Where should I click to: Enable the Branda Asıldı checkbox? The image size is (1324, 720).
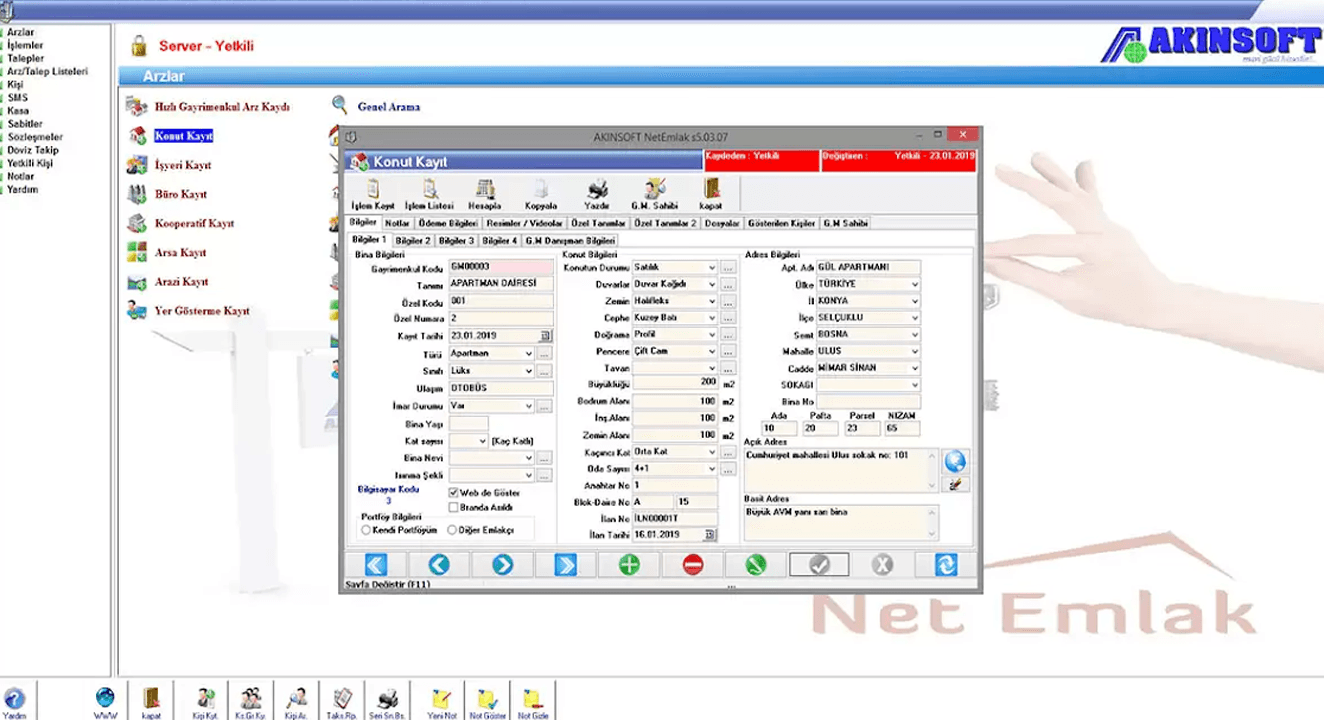coord(454,507)
